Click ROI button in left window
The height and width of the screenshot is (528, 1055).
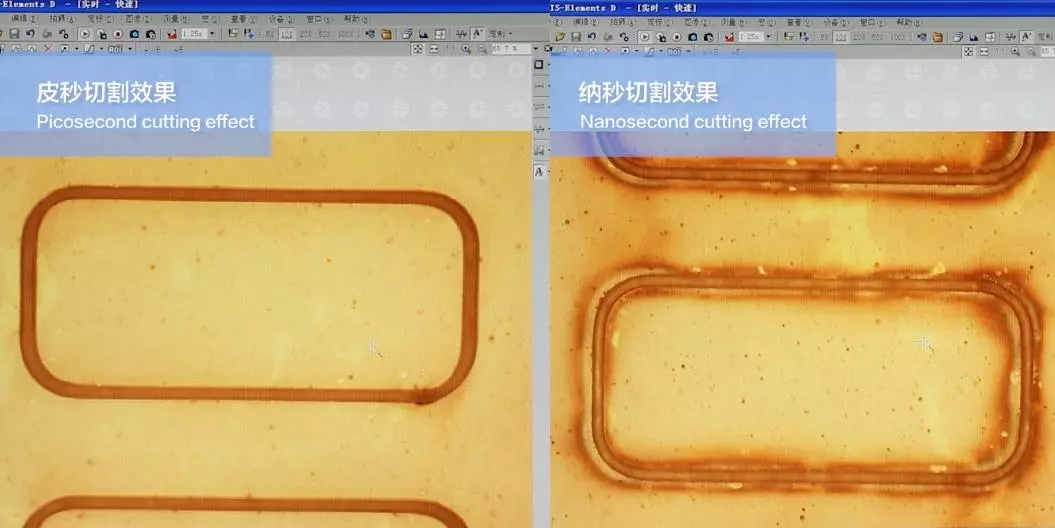(x=116, y=49)
